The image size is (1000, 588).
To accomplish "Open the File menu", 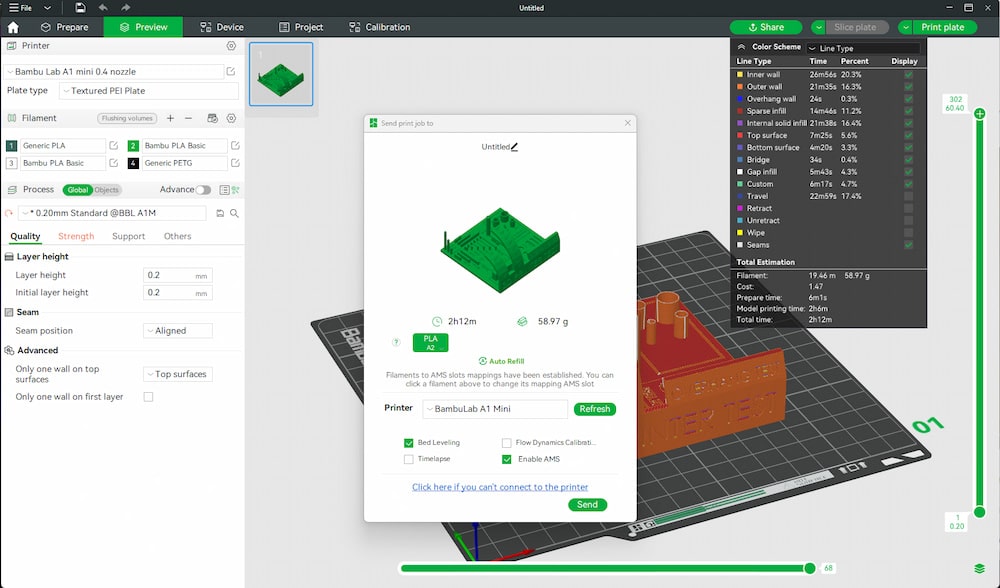I will [20, 8].
